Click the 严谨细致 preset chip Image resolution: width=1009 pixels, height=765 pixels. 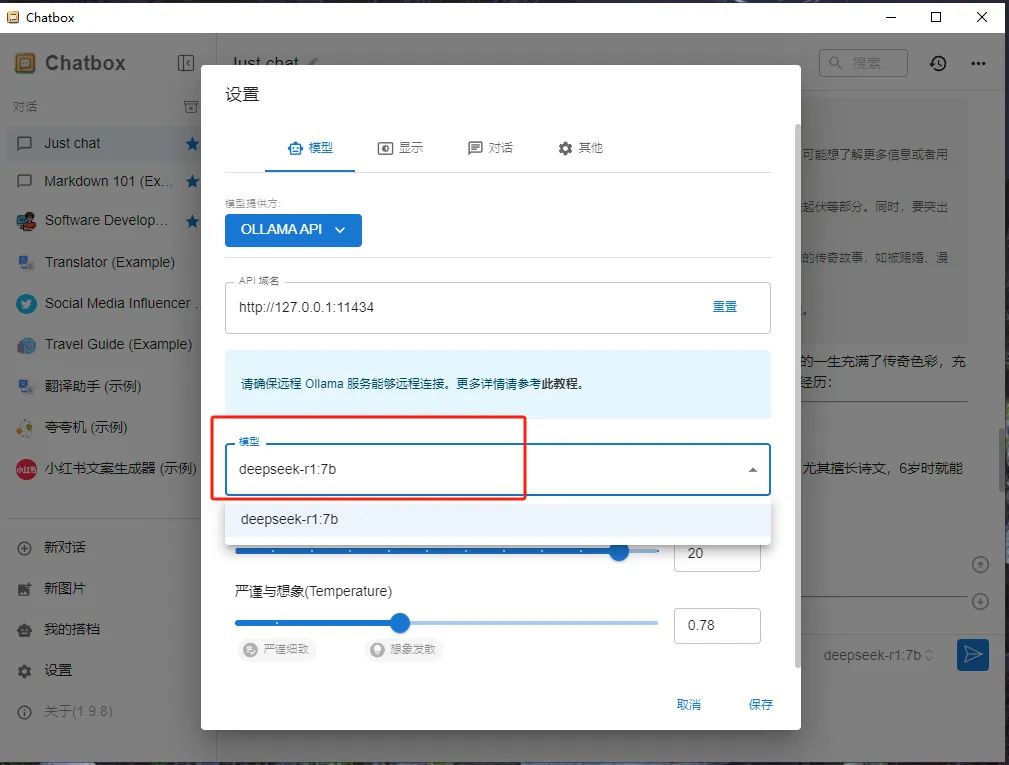pyautogui.click(x=277, y=649)
